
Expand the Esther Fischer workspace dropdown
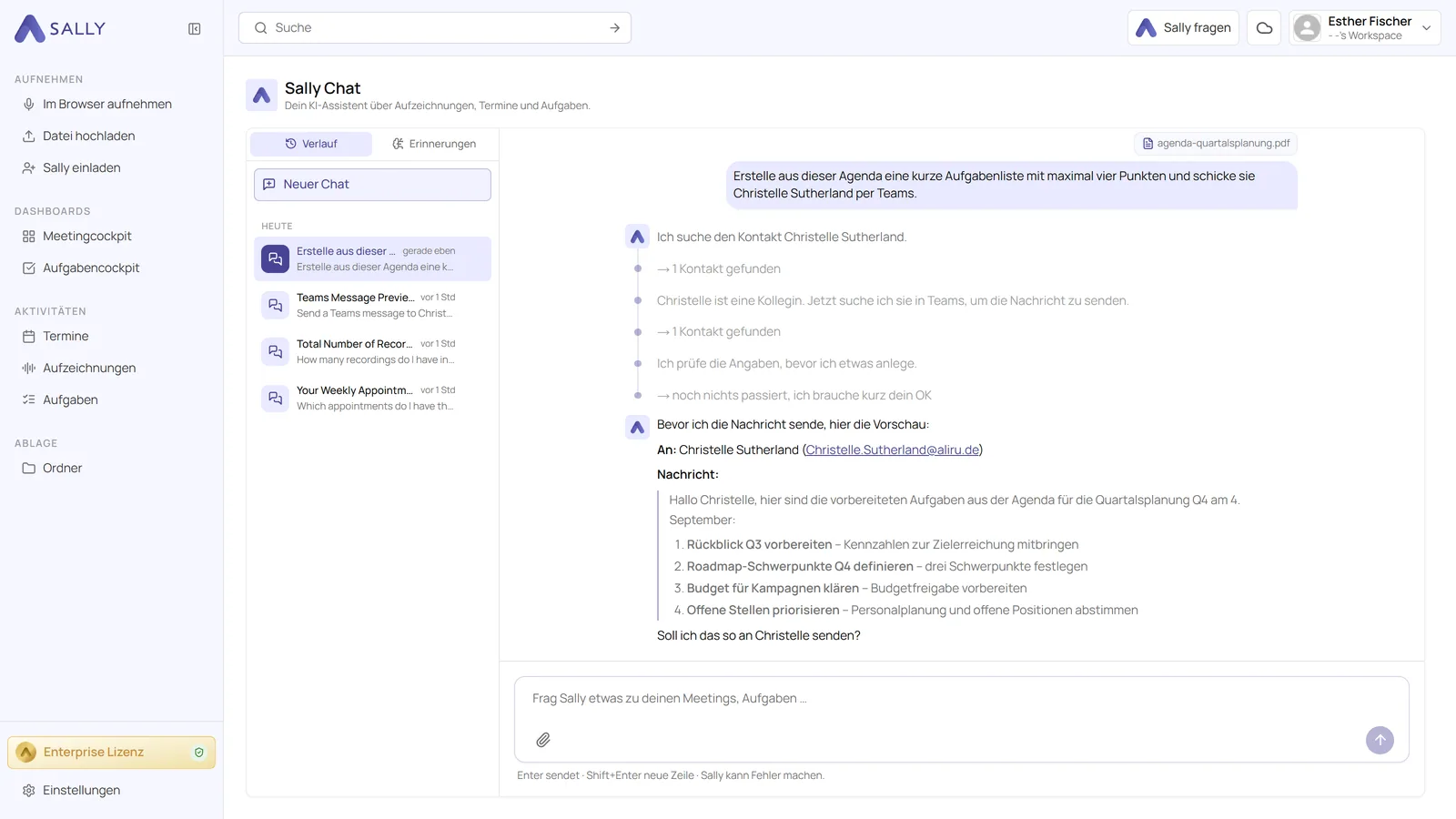click(1426, 28)
